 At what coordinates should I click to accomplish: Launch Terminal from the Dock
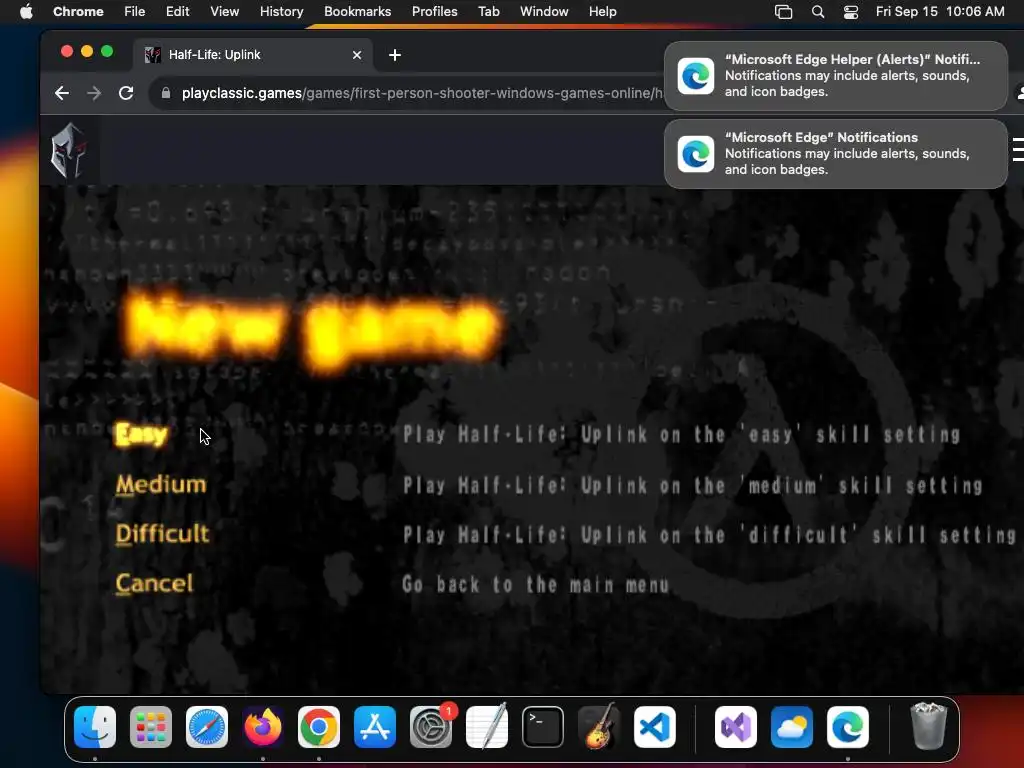543,727
